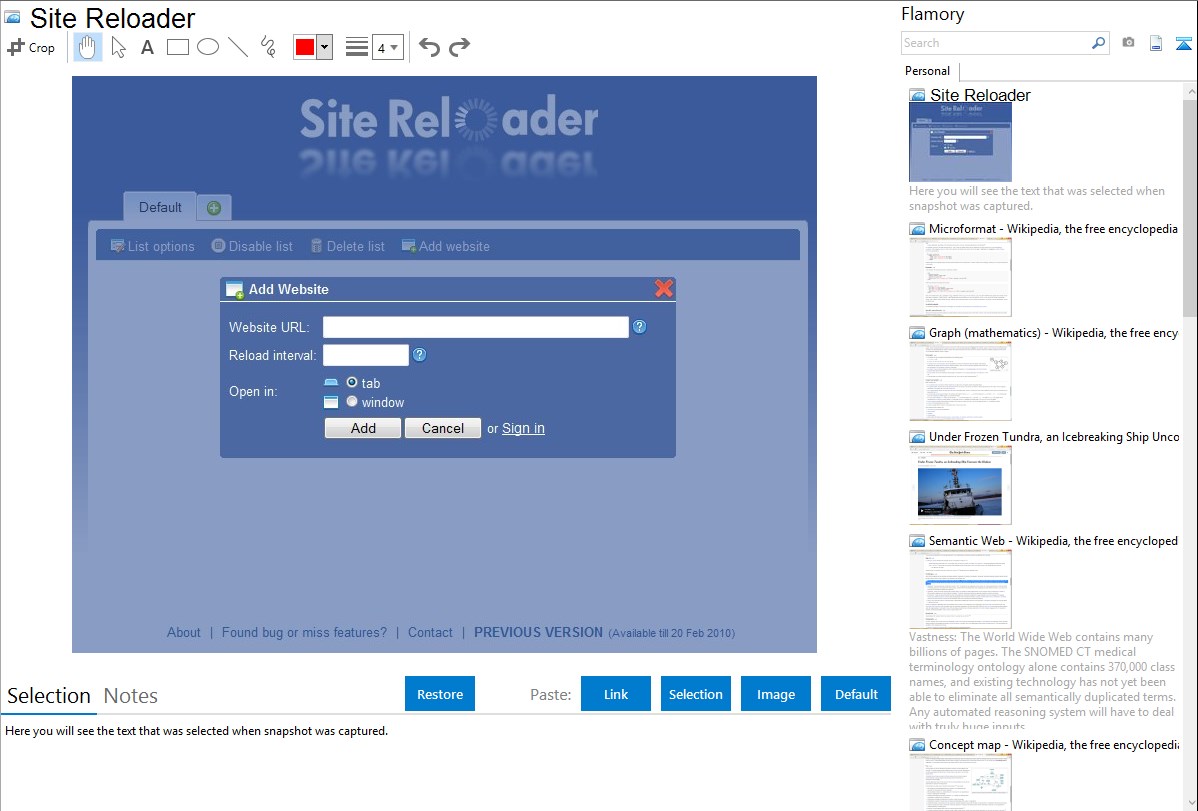Click the help icon beside Reload interval
The image size is (1198, 811).
(x=419, y=355)
